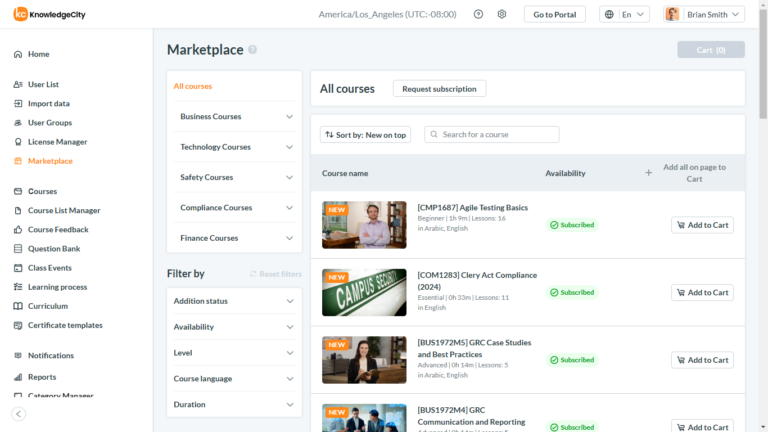Click the info icon beside Marketplace title

(x=253, y=50)
